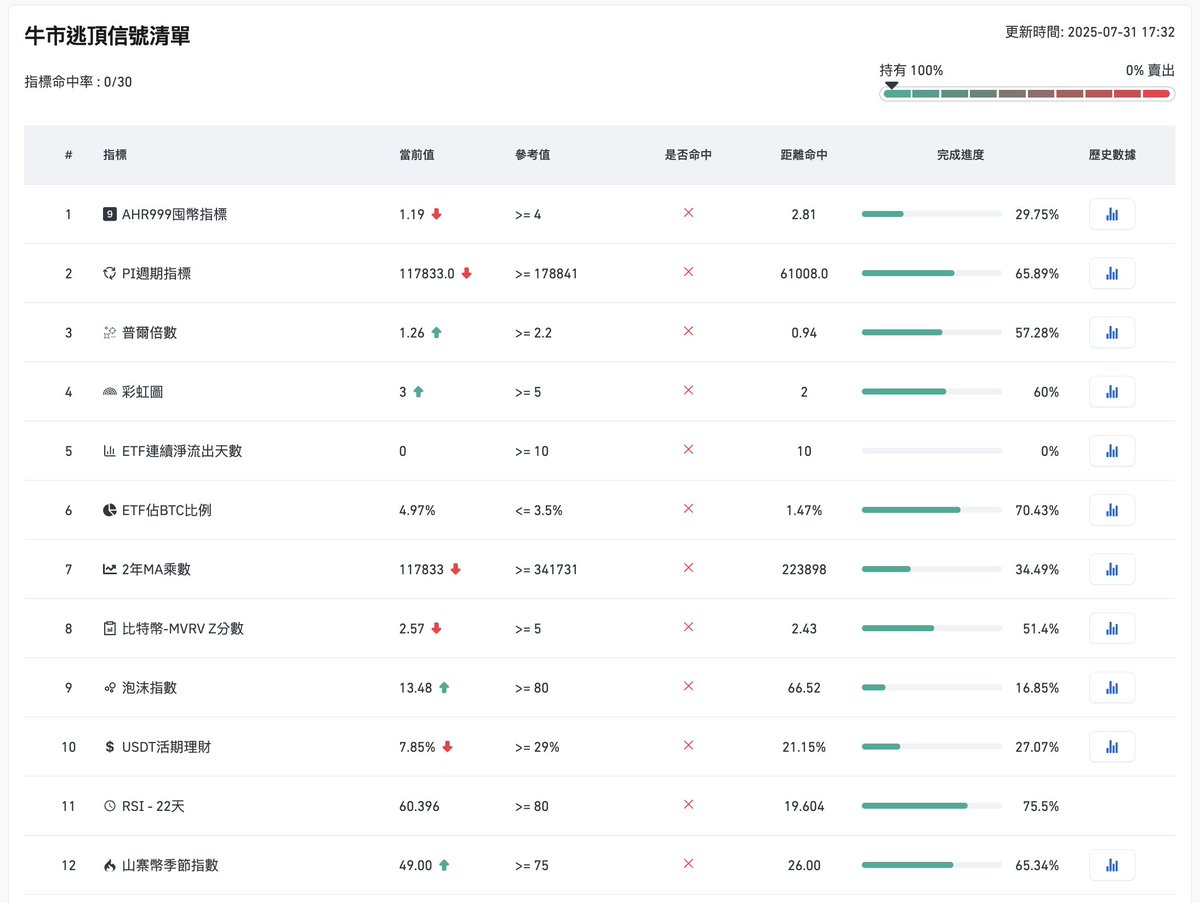
Task: View 山寨幣季節指數 historical data
Action: 1112,865
